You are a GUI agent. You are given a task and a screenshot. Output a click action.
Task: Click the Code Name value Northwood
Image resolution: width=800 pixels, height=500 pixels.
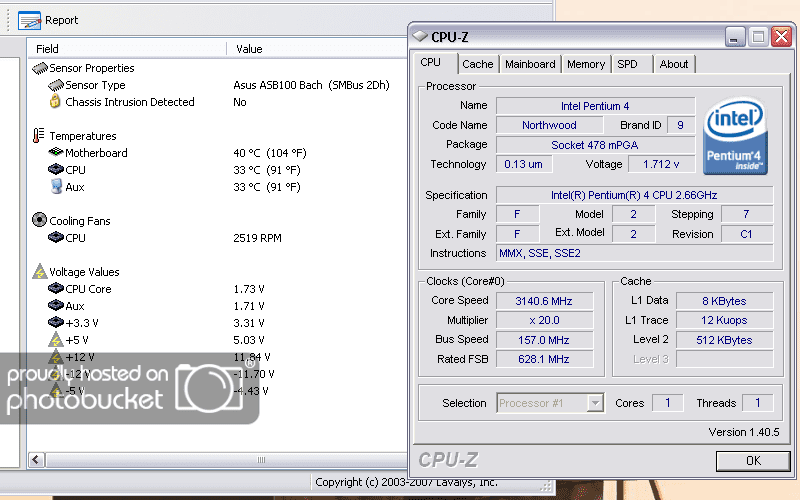(549, 125)
